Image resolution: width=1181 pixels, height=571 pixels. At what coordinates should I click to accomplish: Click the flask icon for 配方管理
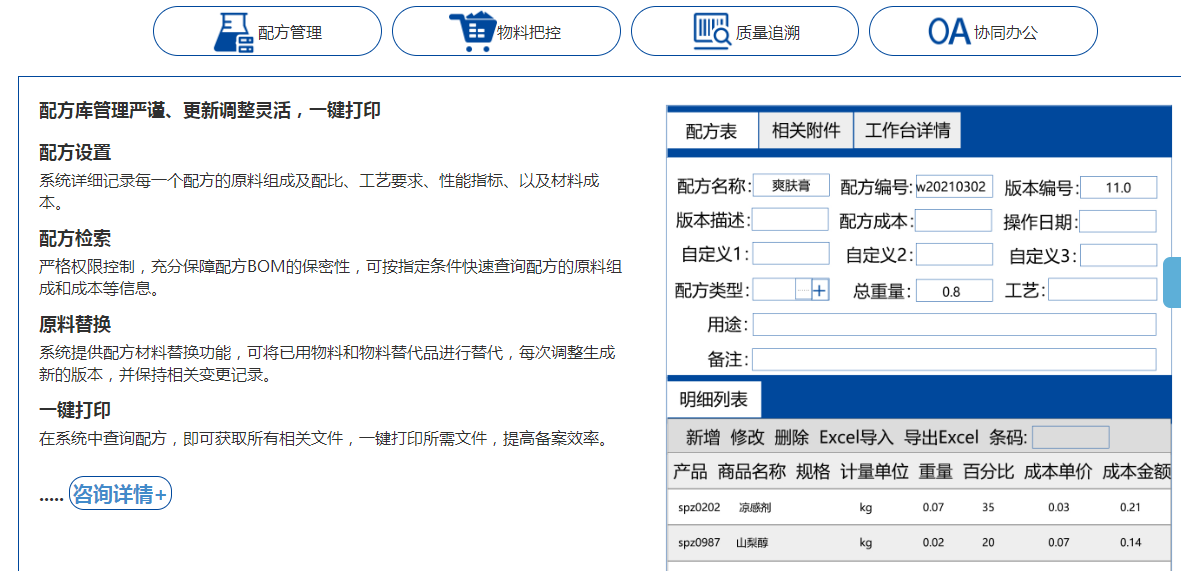[235, 32]
